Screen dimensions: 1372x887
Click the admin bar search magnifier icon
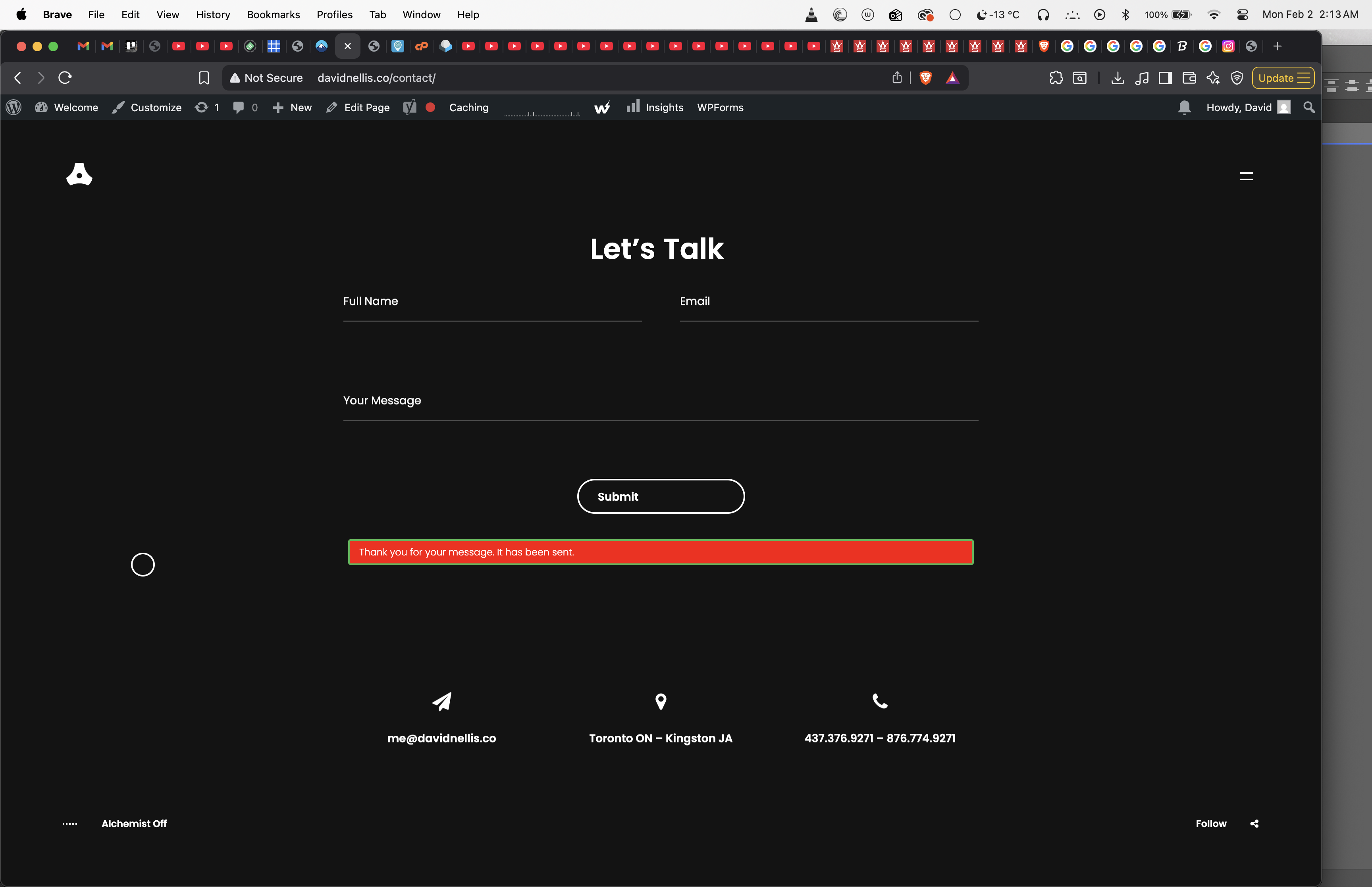(1308, 108)
